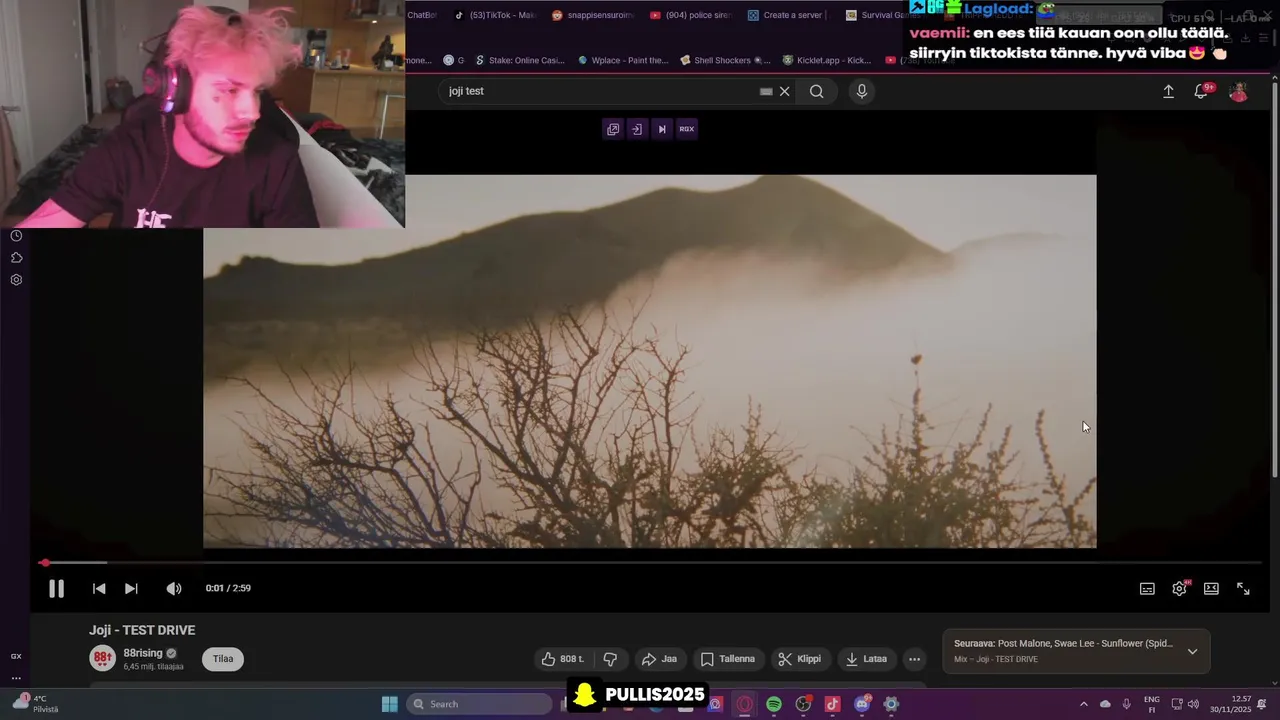This screenshot has height=720, width=1280.
Task: Create a clip with Klippi button
Action: pyautogui.click(x=800, y=659)
